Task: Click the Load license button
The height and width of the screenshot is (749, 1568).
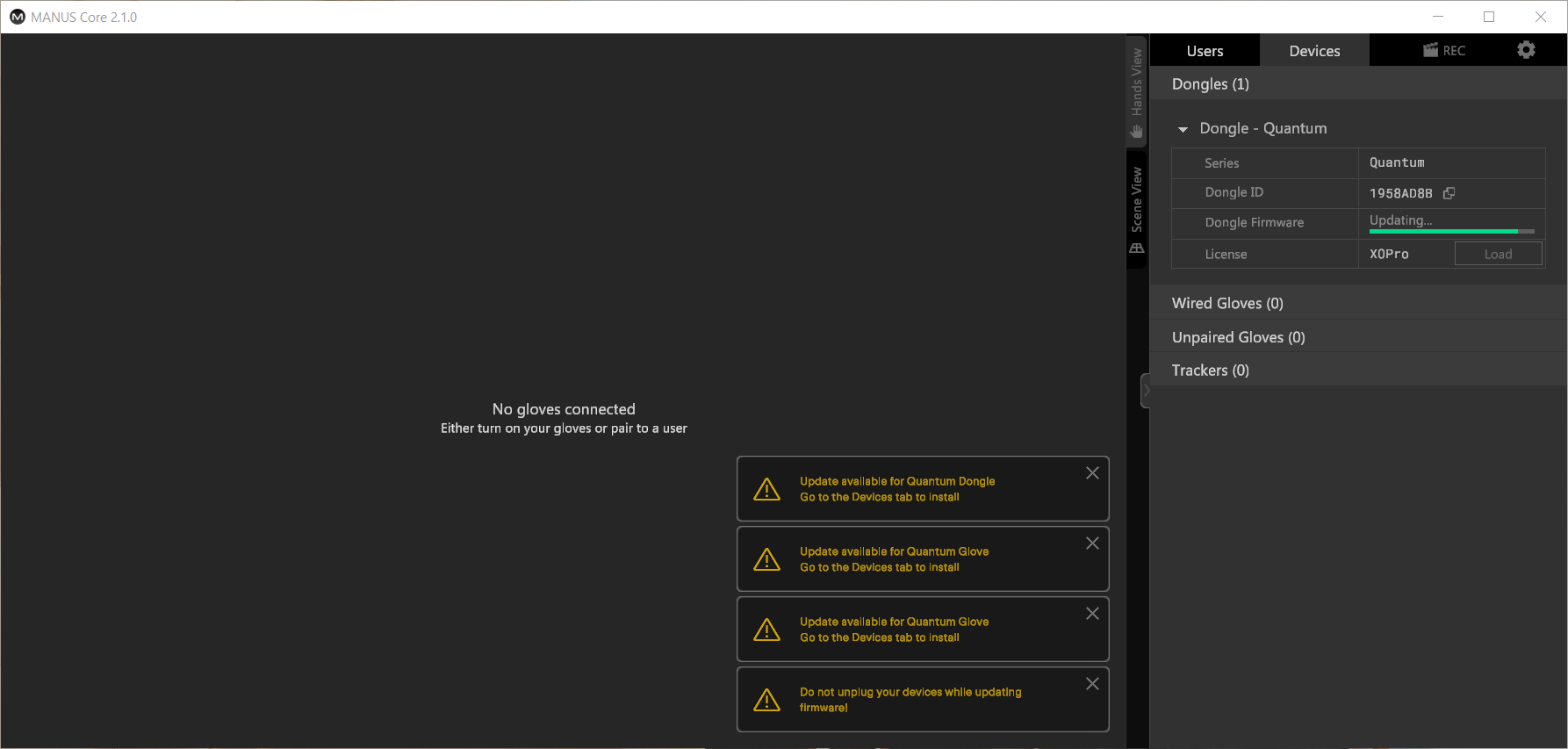Action: [1498, 254]
